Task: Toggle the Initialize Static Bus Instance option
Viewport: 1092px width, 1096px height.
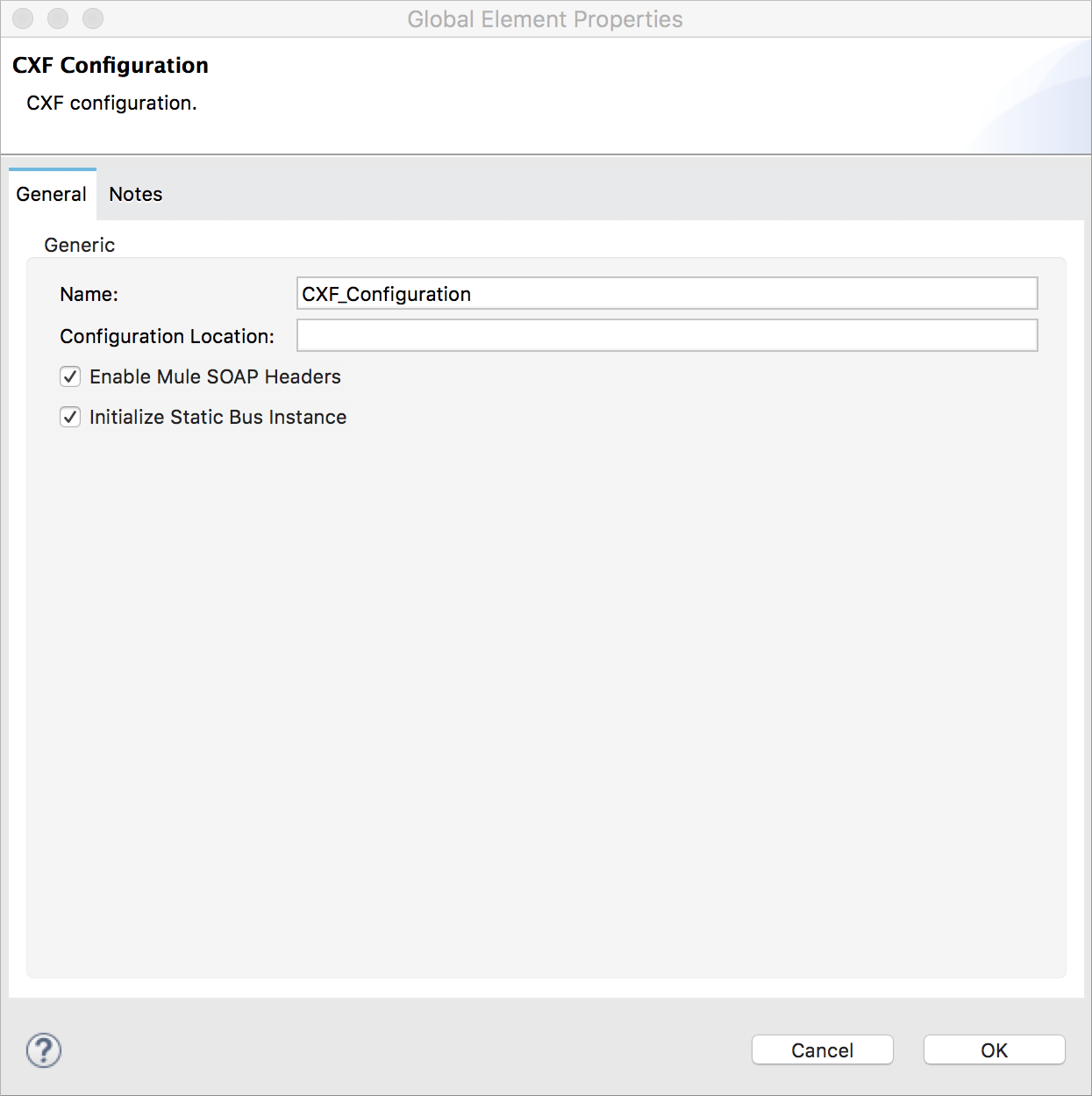Action: point(70,417)
